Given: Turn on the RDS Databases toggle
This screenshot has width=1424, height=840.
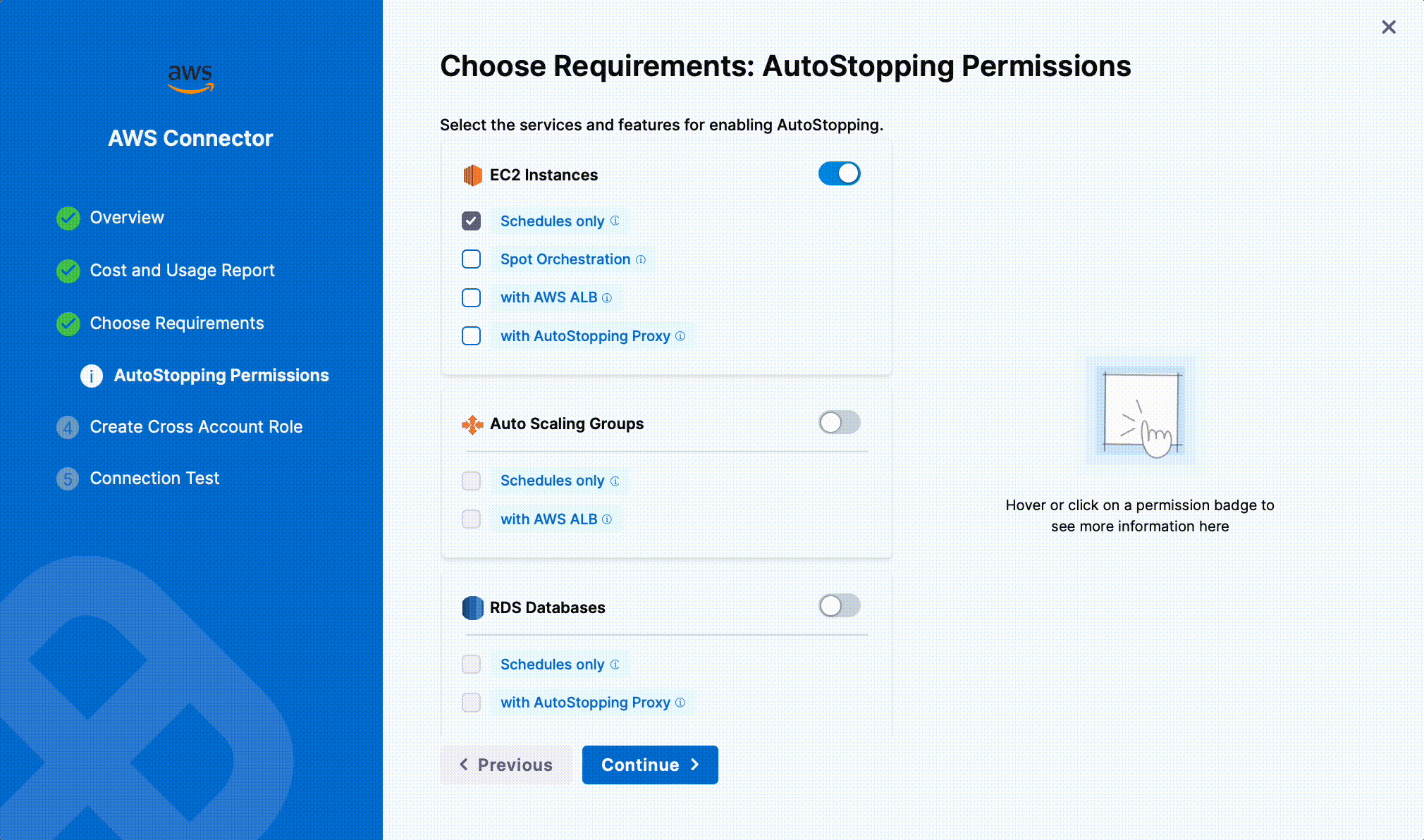Looking at the screenshot, I should 839,606.
